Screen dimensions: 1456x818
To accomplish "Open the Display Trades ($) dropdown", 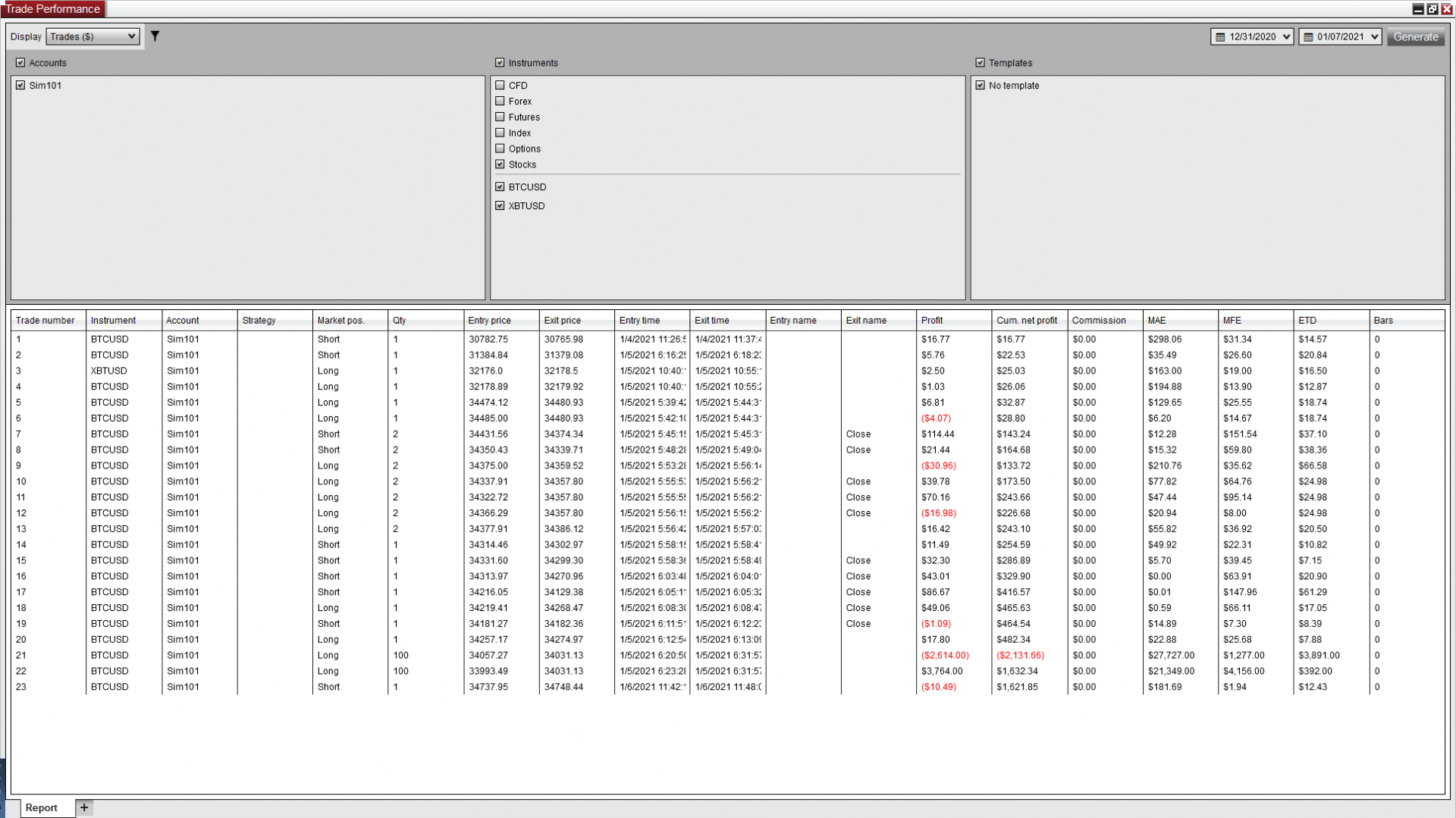I will tap(93, 36).
